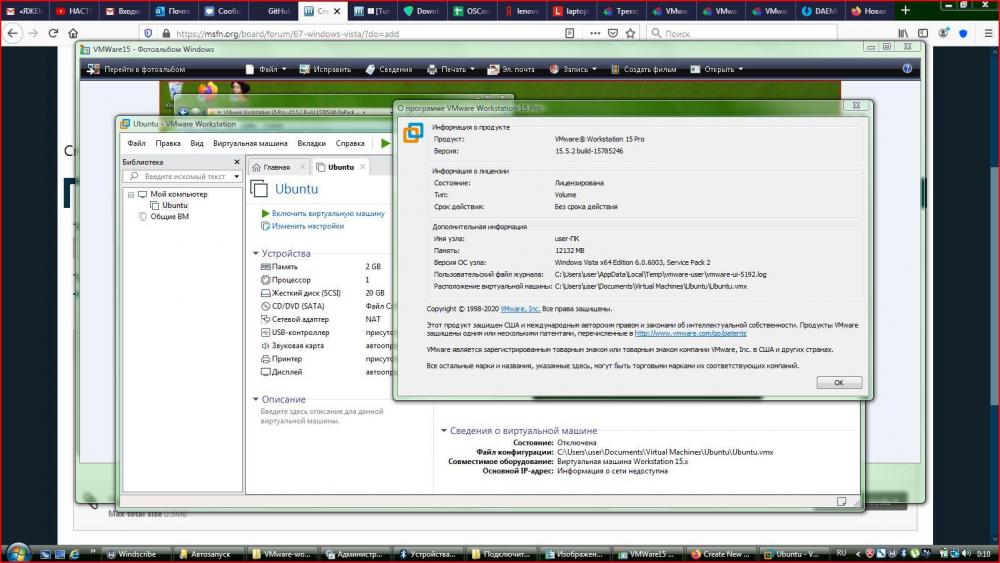Open Виртуальная машина menu in VMware window
The width and height of the screenshot is (1000, 563).
(x=250, y=143)
